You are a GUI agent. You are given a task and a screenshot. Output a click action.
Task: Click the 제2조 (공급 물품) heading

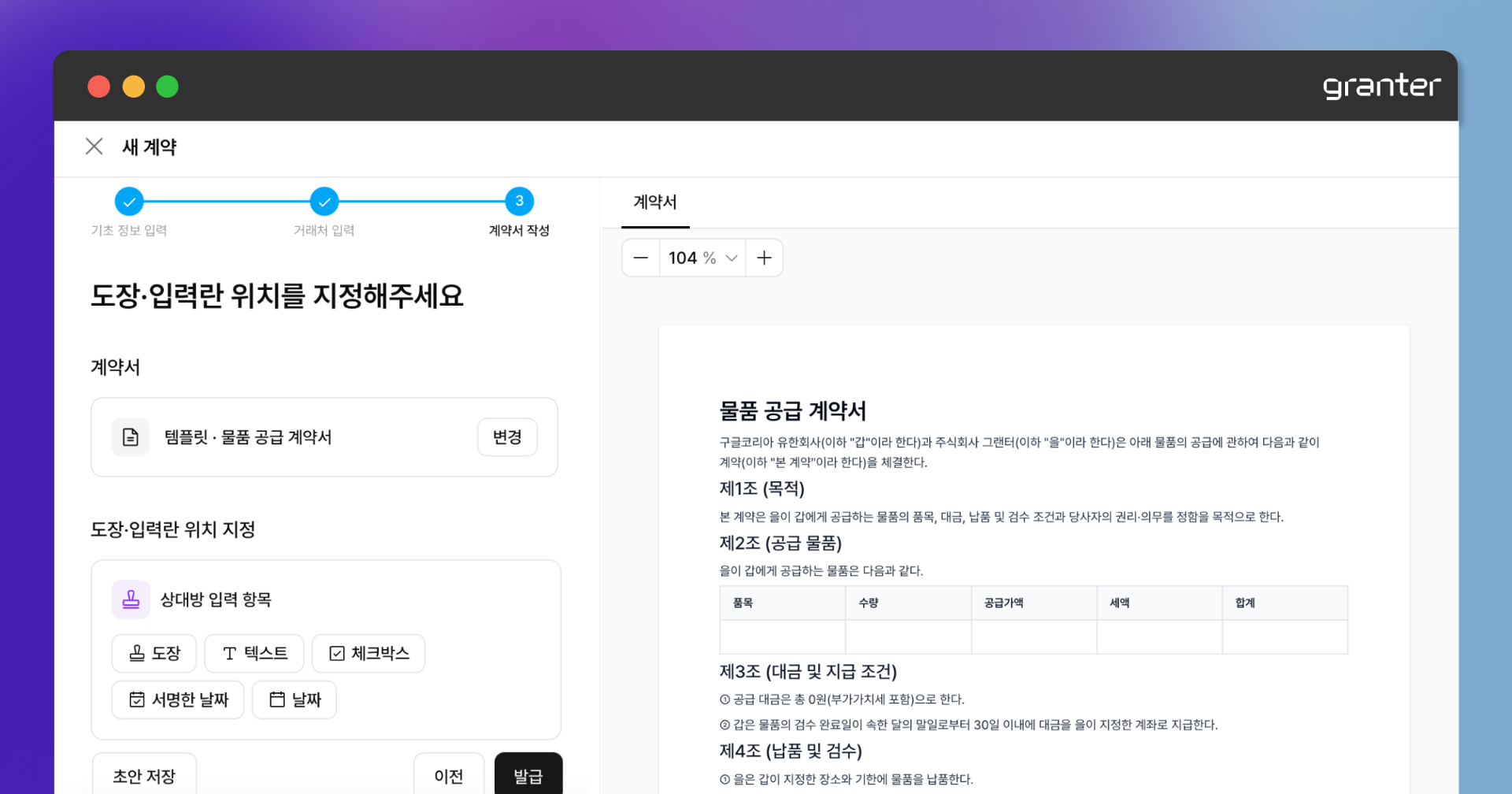point(780,543)
